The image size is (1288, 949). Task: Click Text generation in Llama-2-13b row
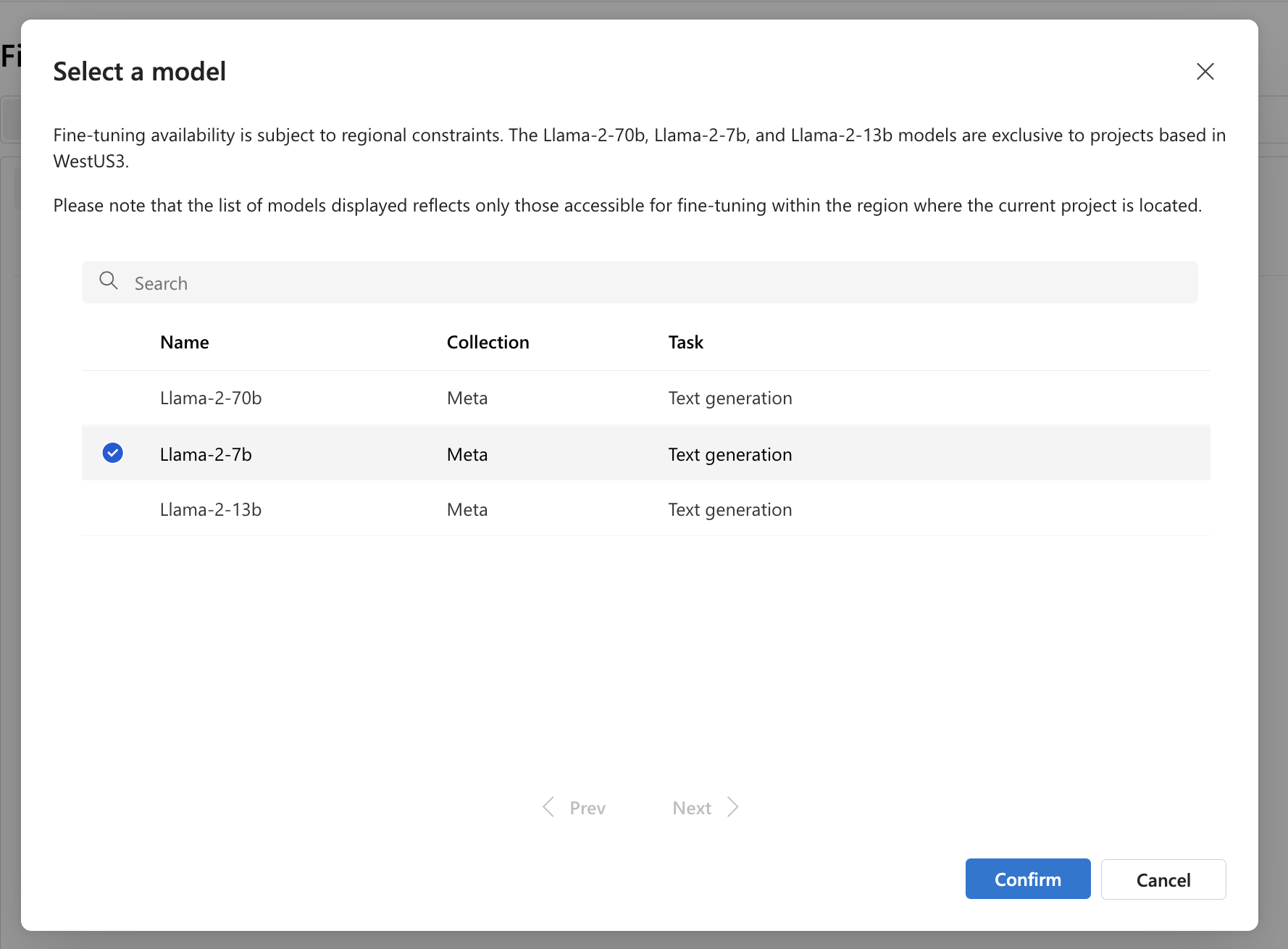click(730, 510)
